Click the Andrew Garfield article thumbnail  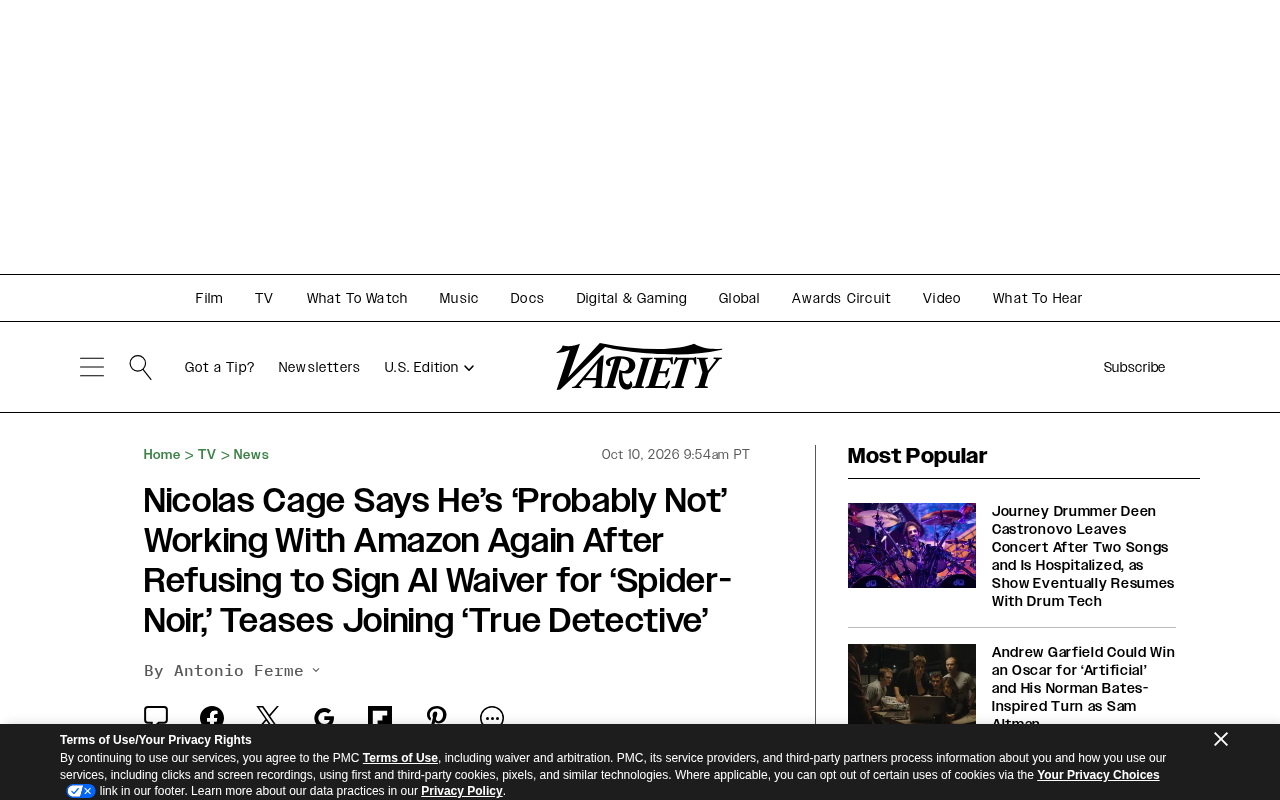pos(912,684)
